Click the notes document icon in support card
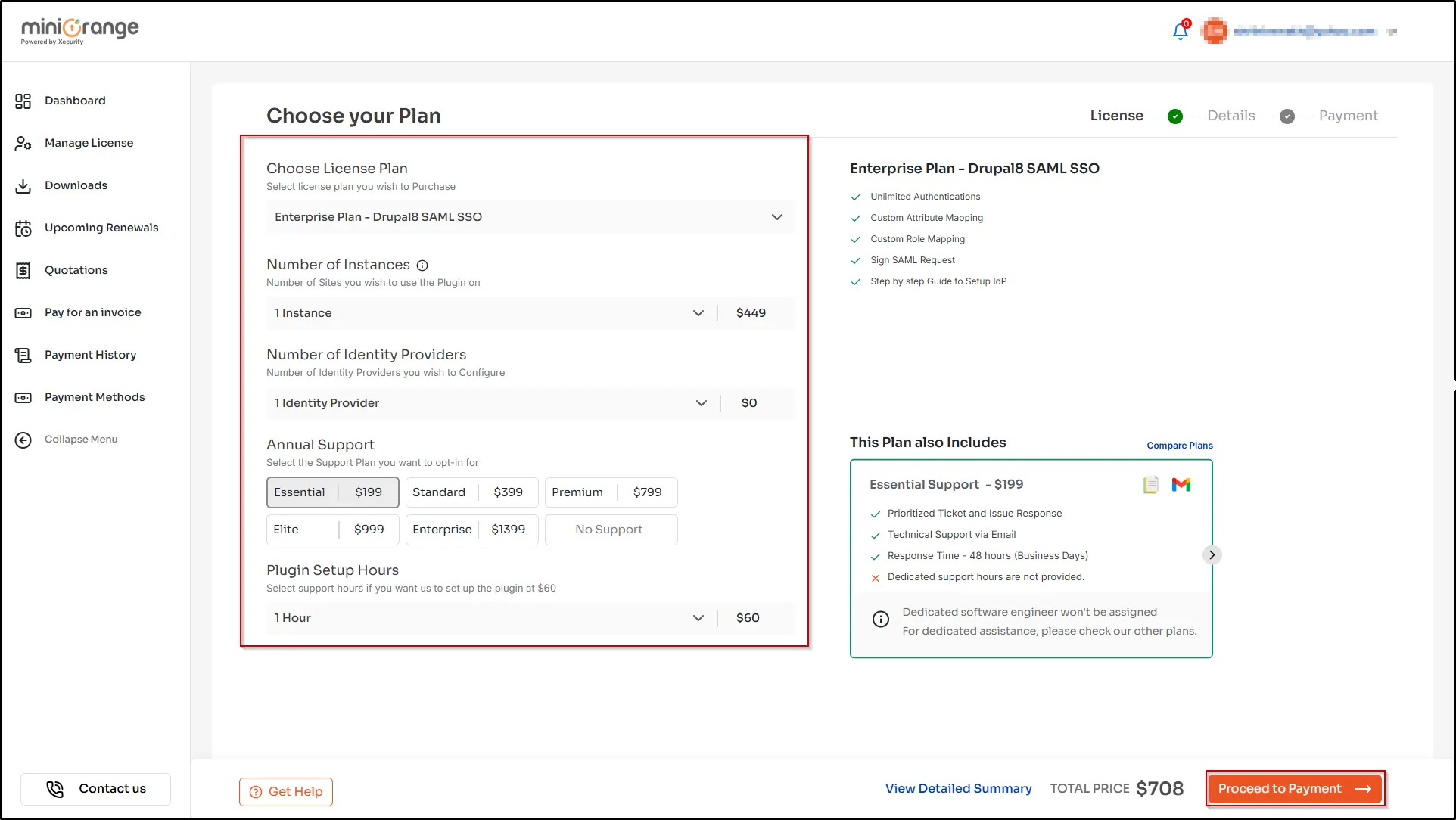1456x820 pixels. [1150, 484]
